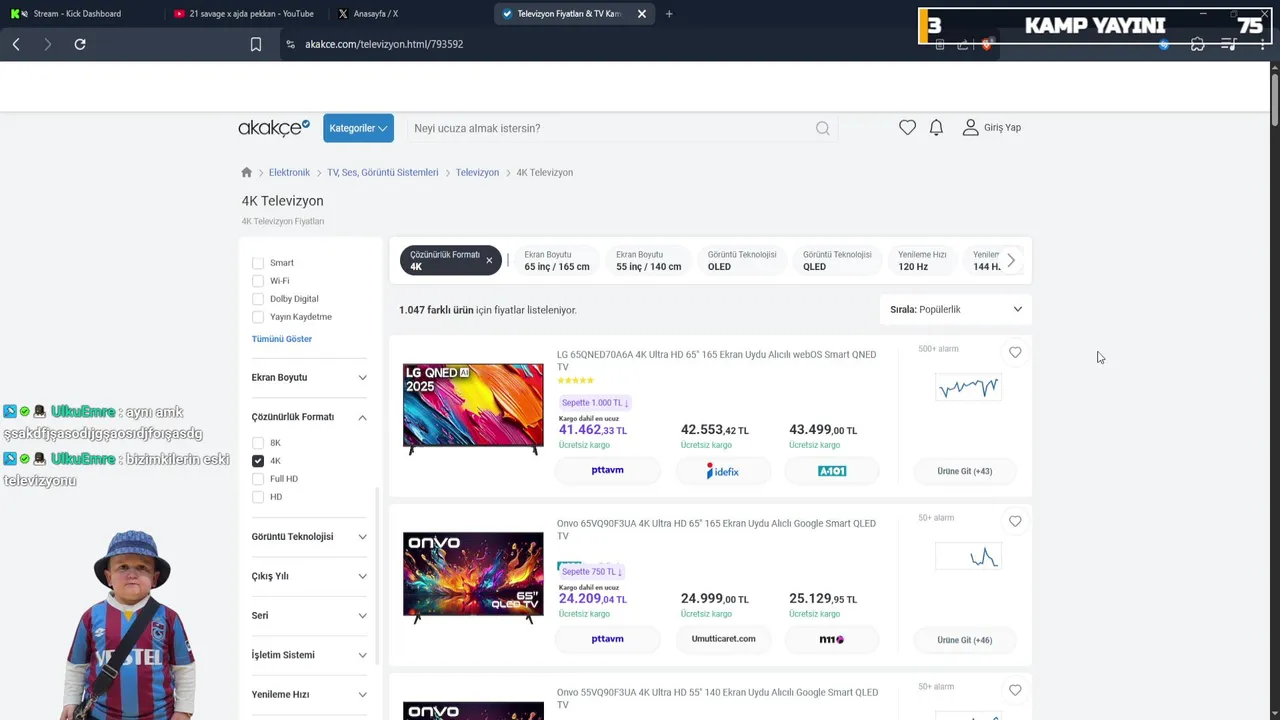Open the Kategoriler dropdown menu
Screen dimensions: 1280x720
358,128
